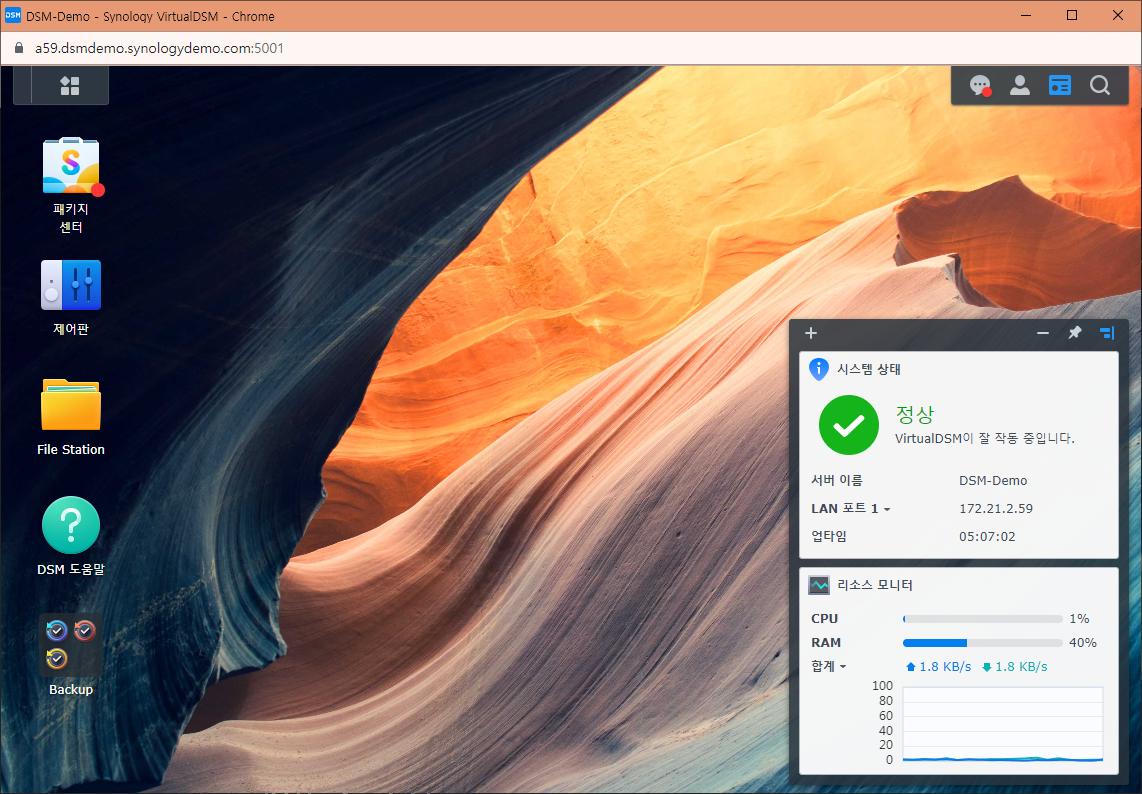Click the CPU 1% value
Image resolution: width=1142 pixels, height=794 pixels.
point(1079,618)
